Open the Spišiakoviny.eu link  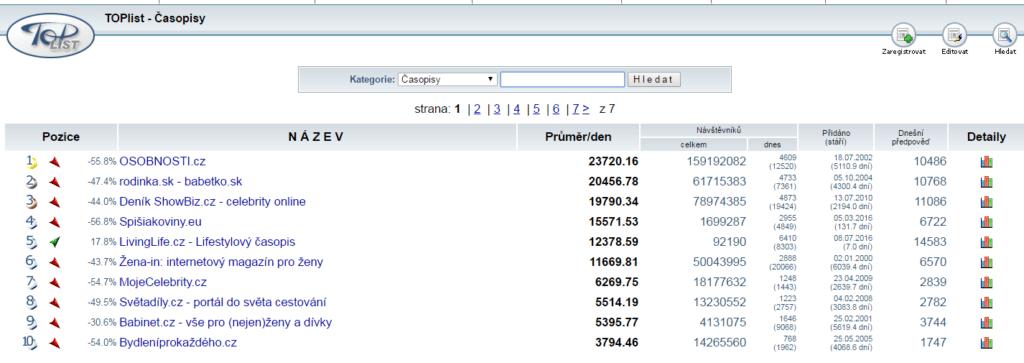(161, 222)
